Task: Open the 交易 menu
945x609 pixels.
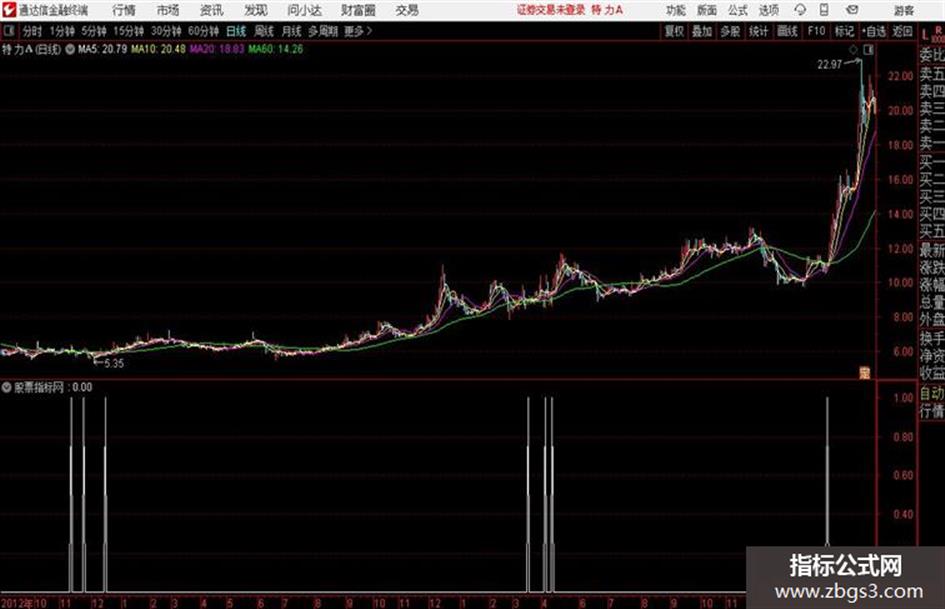Action: pyautogui.click(x=407, y=10)
